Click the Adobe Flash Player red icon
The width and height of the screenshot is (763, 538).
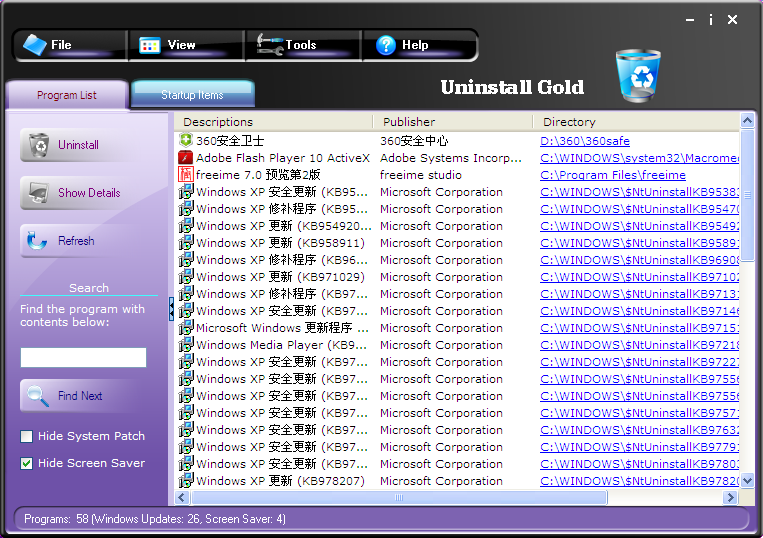(185, 158)
